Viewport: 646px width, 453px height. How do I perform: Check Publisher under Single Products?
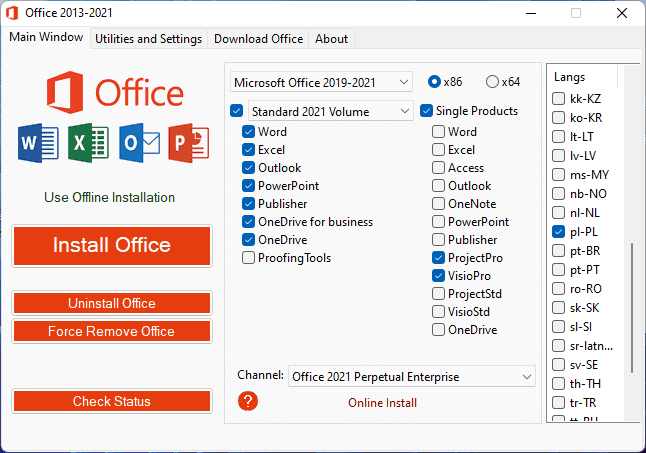pos(438,240)
